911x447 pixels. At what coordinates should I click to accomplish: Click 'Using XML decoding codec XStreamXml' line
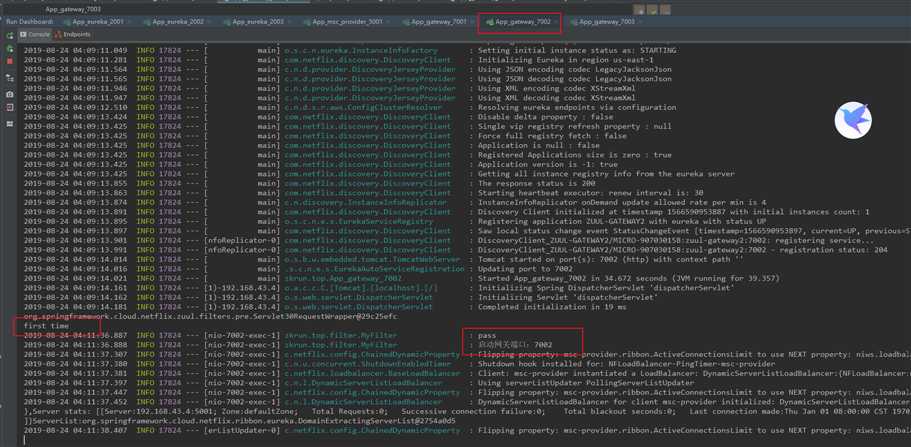point(557,98)
